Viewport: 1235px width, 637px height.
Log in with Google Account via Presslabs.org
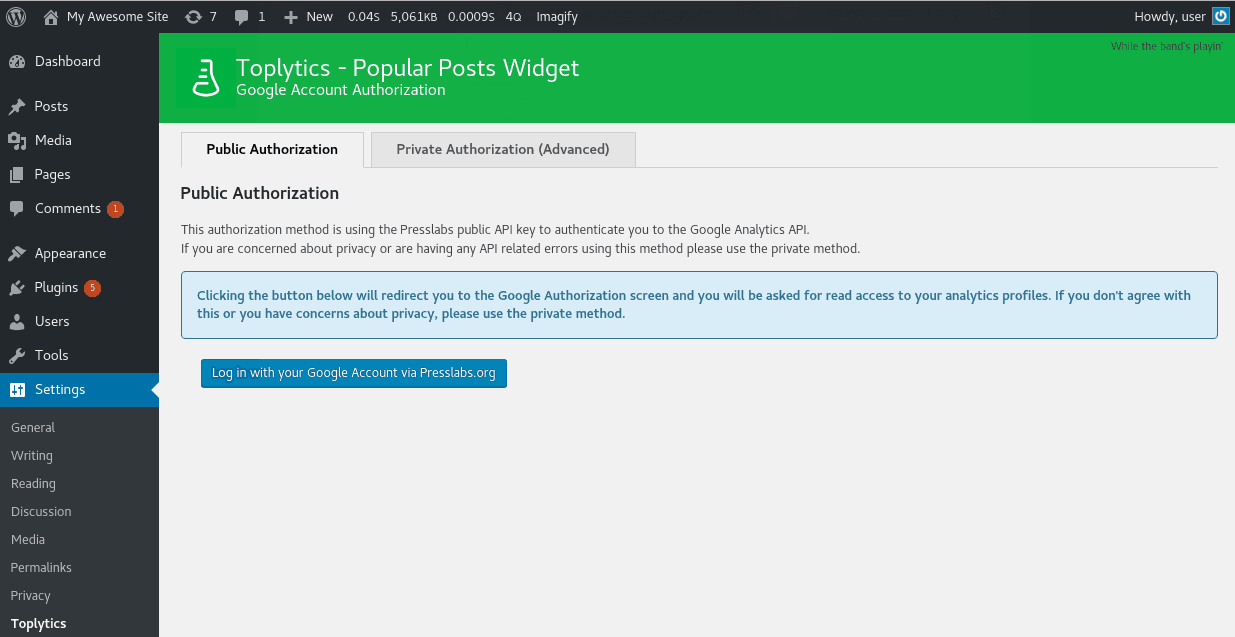click(x=354, y=373)
